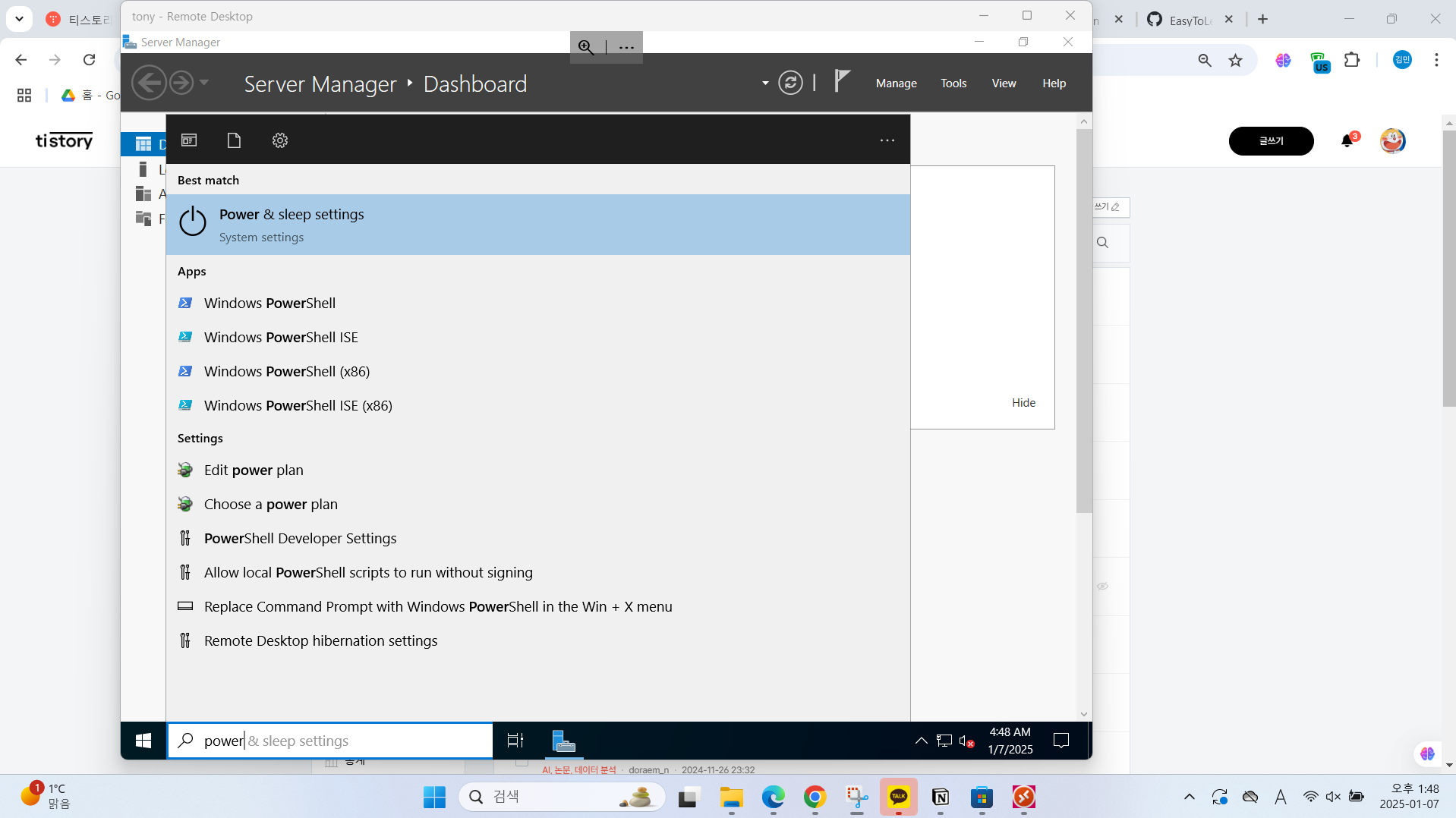The width and height of the screenshot is (1456, 818).
Task: Click the tistory logo
Action: (x=65, y=140)
